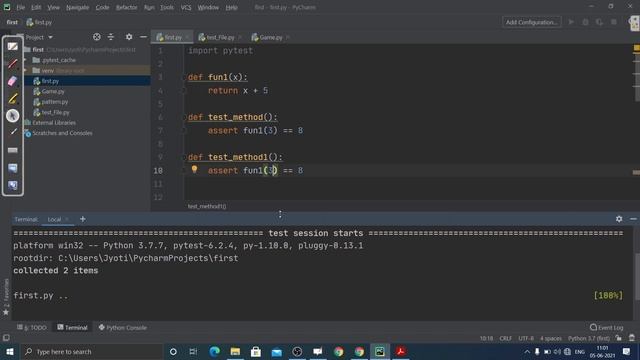Viewport: 640px width, 360px height.
Task: Collapse all nodes in the Project panel
Action: click(x=111, y=37)
